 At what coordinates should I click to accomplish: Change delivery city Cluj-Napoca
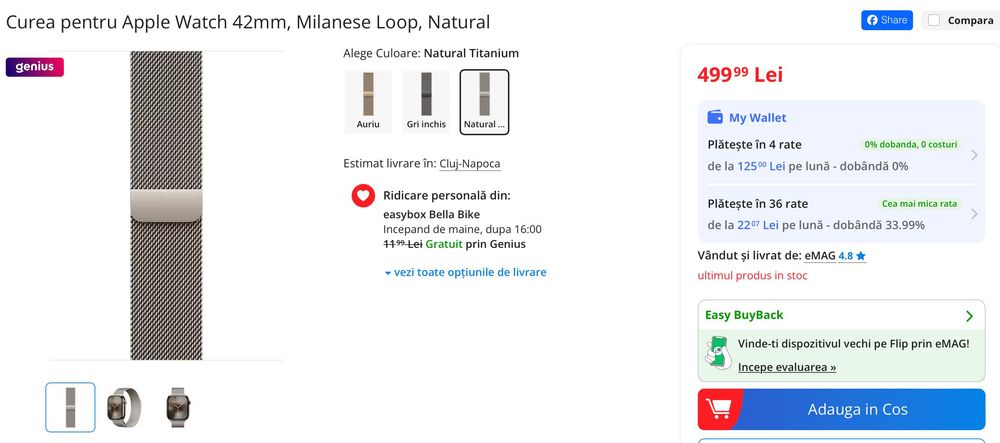(x=470, y=164)
